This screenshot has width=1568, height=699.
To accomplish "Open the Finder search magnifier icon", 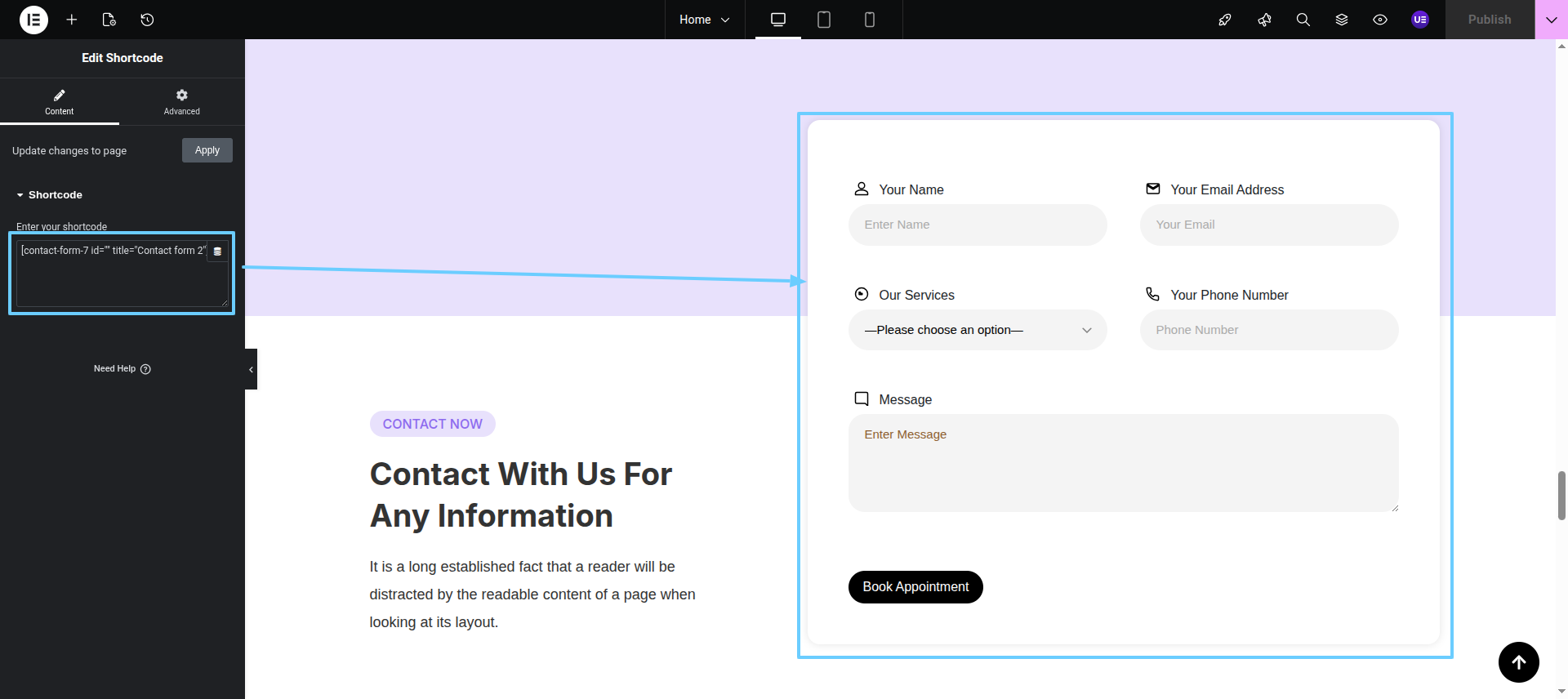I will point(1303,20).
